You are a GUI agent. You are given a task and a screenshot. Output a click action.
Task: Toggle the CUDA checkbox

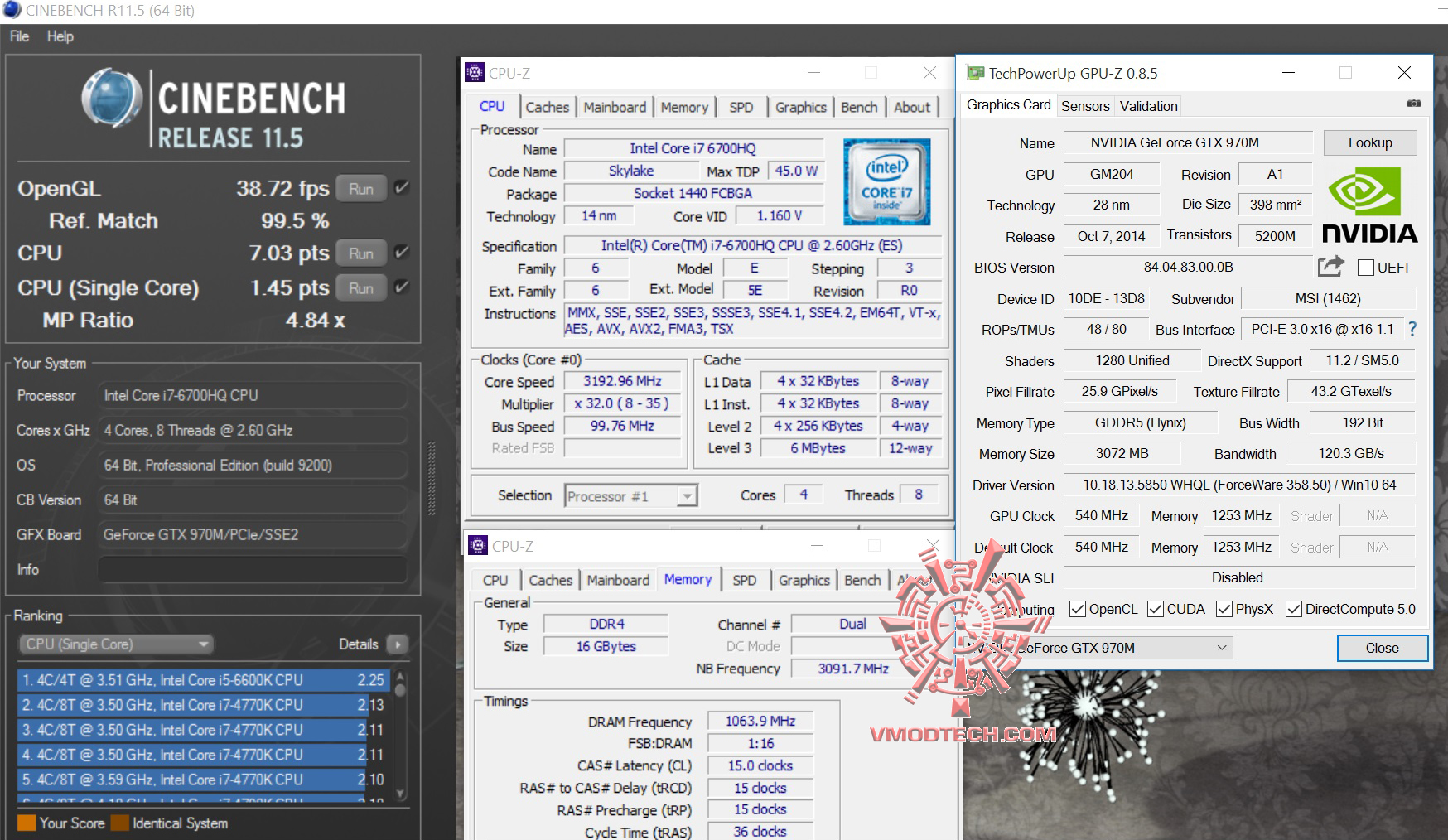pos(1156,609)
